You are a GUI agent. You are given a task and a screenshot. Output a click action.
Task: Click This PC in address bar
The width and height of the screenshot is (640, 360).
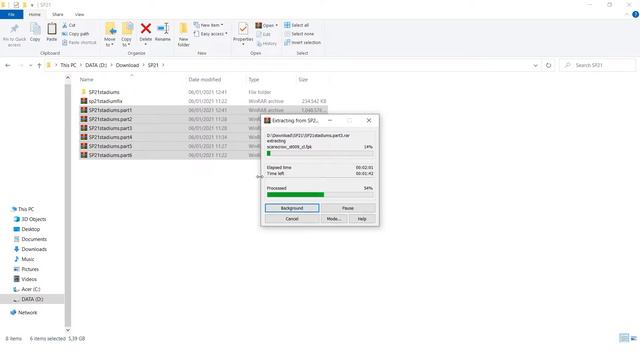tap(68, 65)
